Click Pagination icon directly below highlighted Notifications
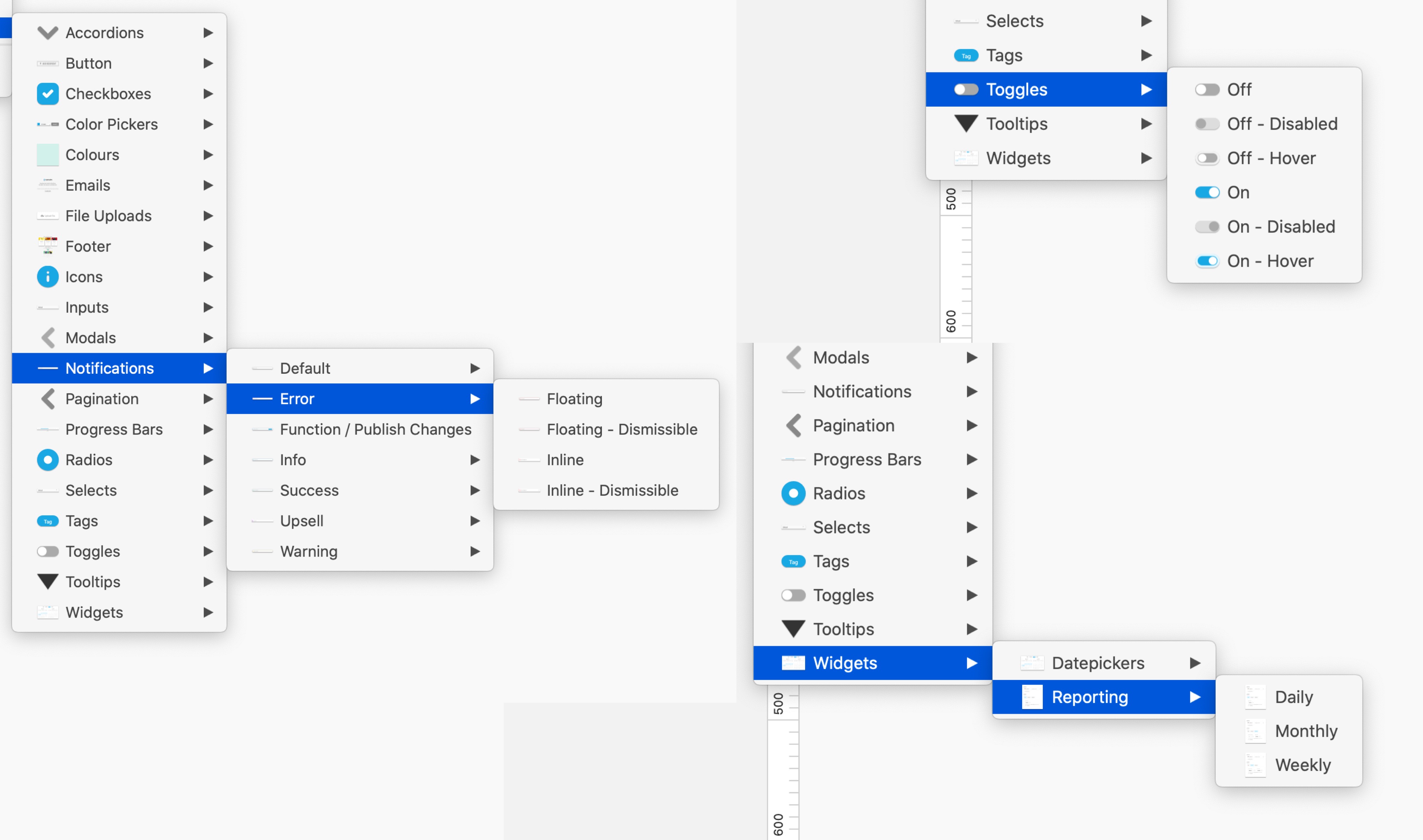This screenshot has width=1423, height=840. 48,399
